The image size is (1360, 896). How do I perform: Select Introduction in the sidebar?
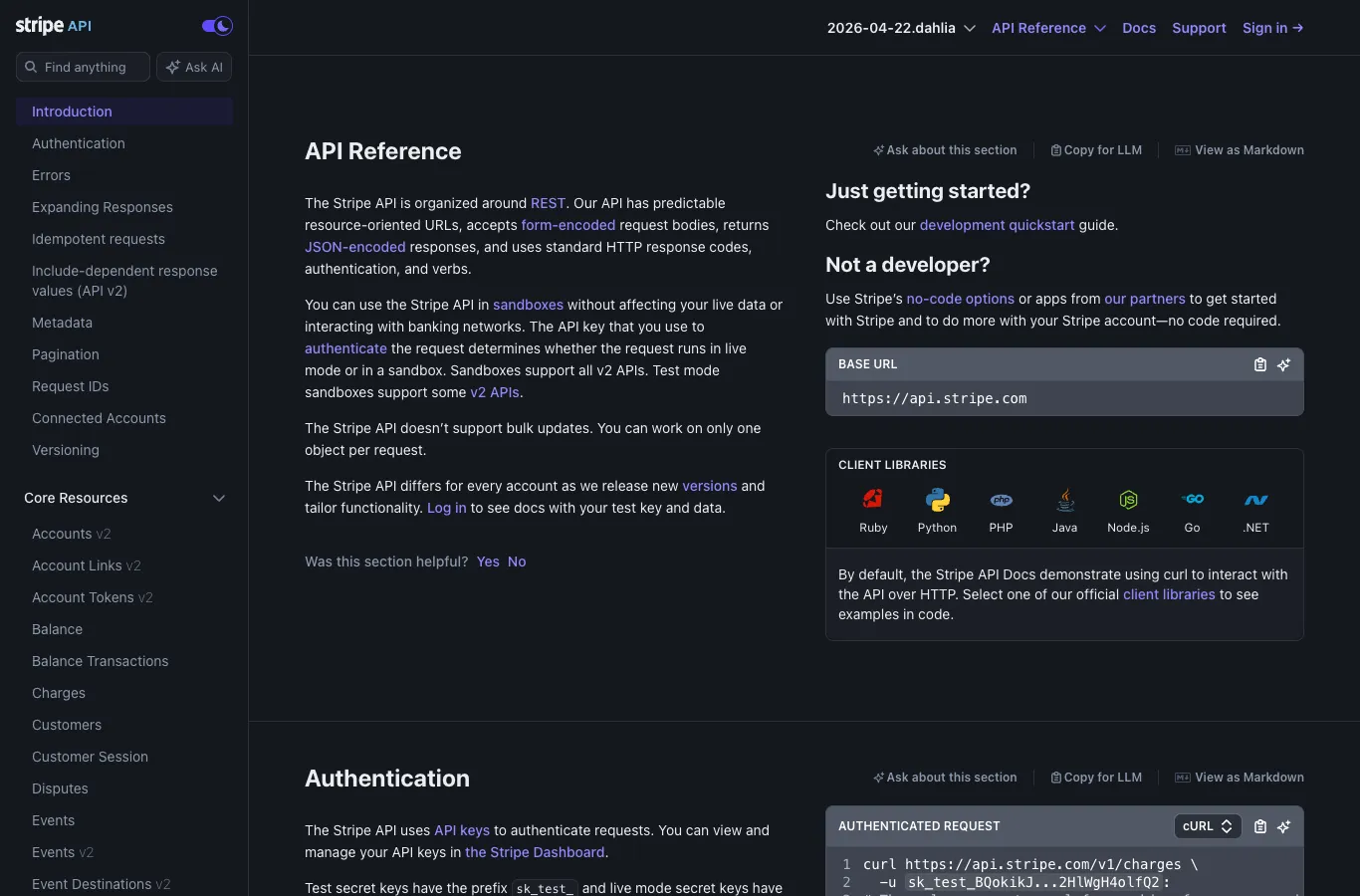pyautogui.click(x=124, y=112)
